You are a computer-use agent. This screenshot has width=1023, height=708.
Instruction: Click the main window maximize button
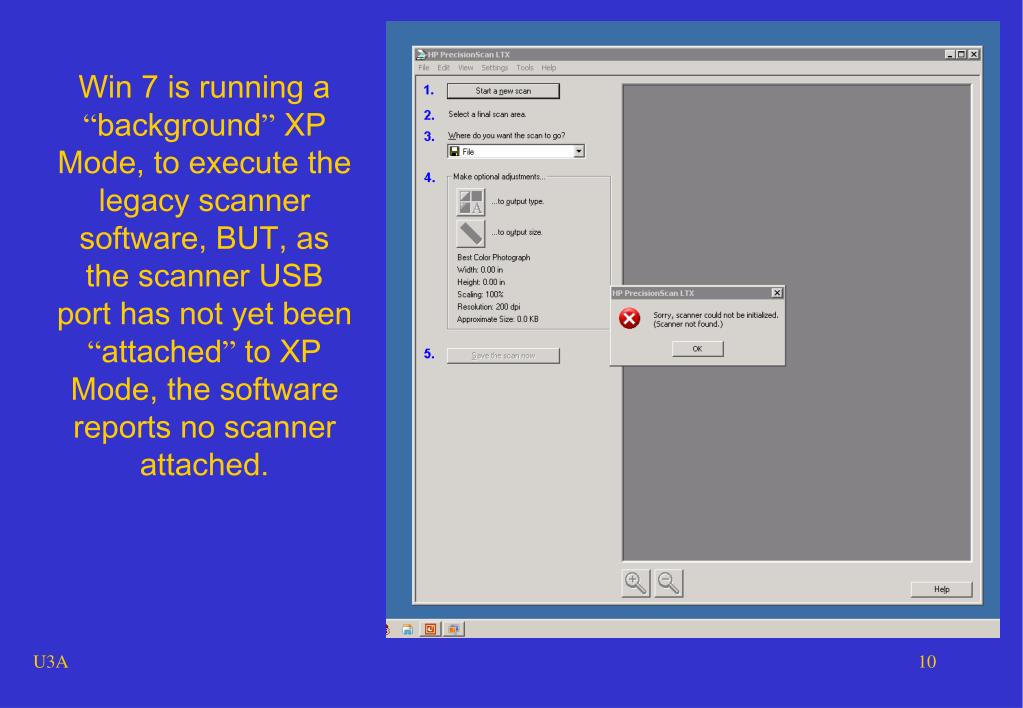pyautogui.click(x=961, y=54)
